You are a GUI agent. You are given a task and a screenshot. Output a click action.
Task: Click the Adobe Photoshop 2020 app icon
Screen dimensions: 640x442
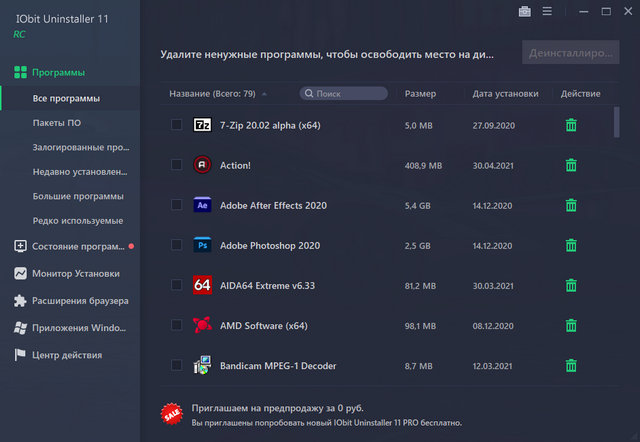click(202, 245)
